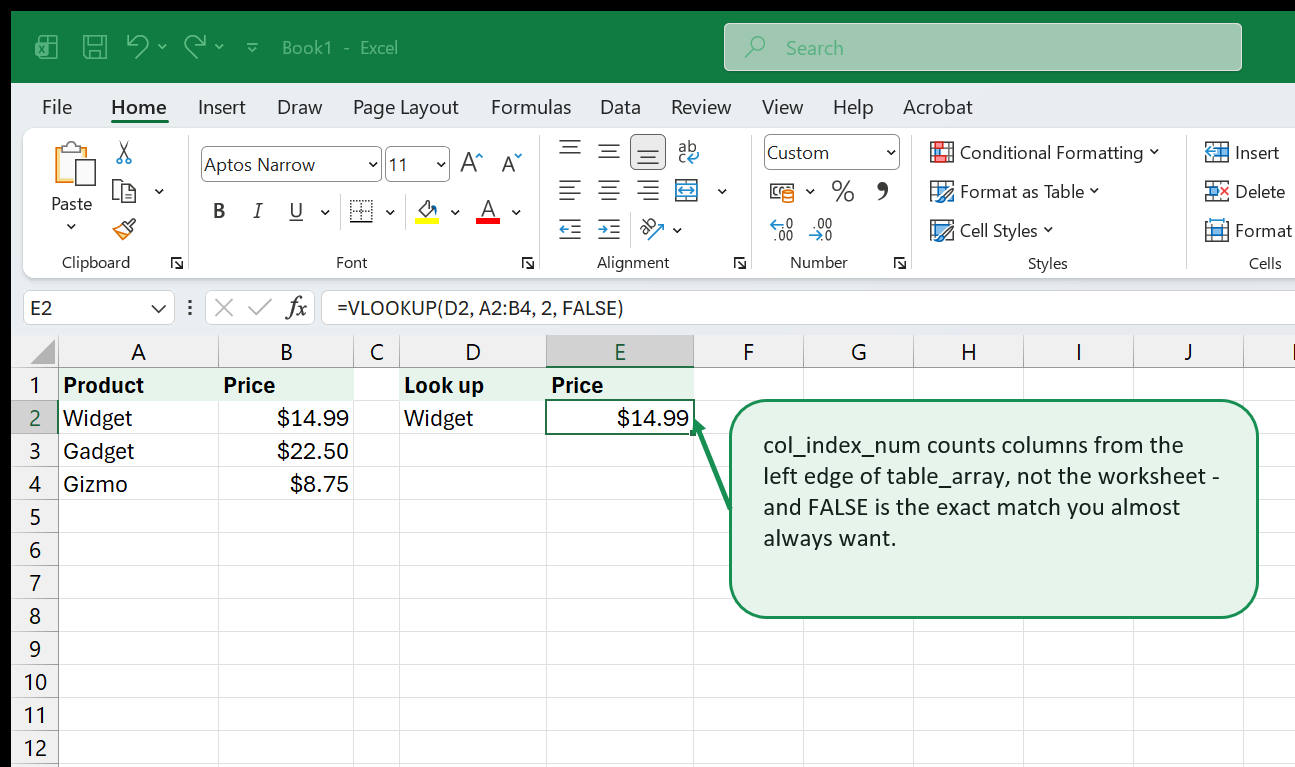Click Increase Decimal icon
The height and width of the screenshot is (767, 1295).
782,230
